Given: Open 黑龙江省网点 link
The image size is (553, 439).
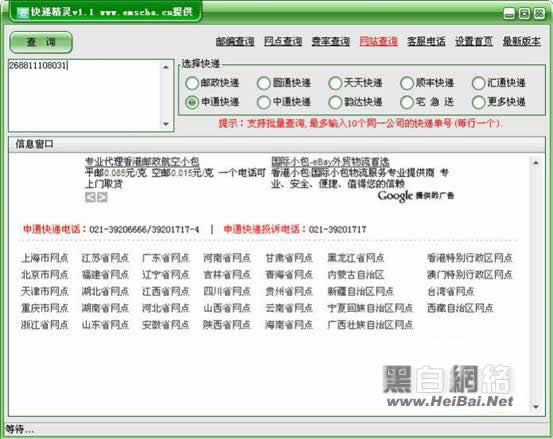Looking at the screenshot, I should click(x=356, y=258).
